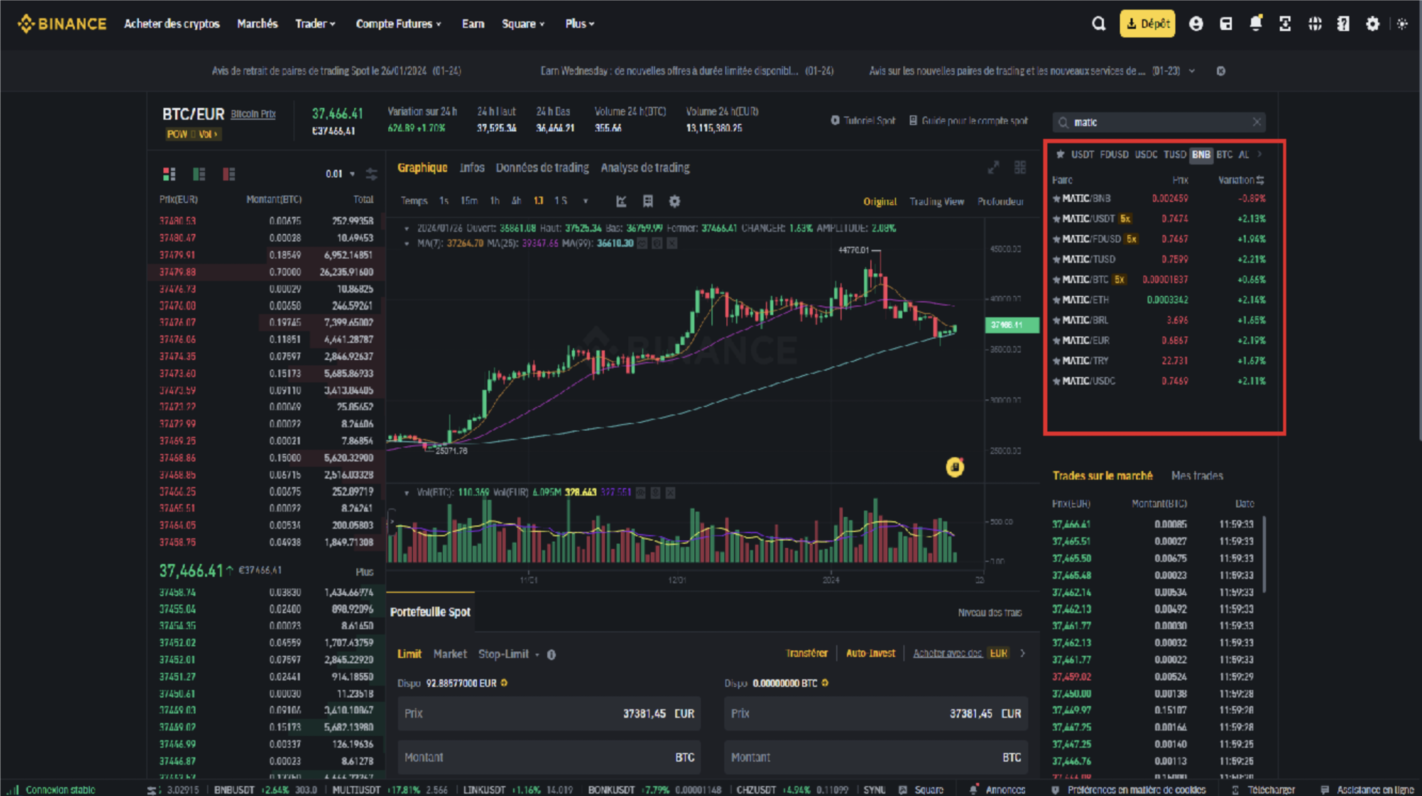Open the order book display settings icon

click(372, 174)
